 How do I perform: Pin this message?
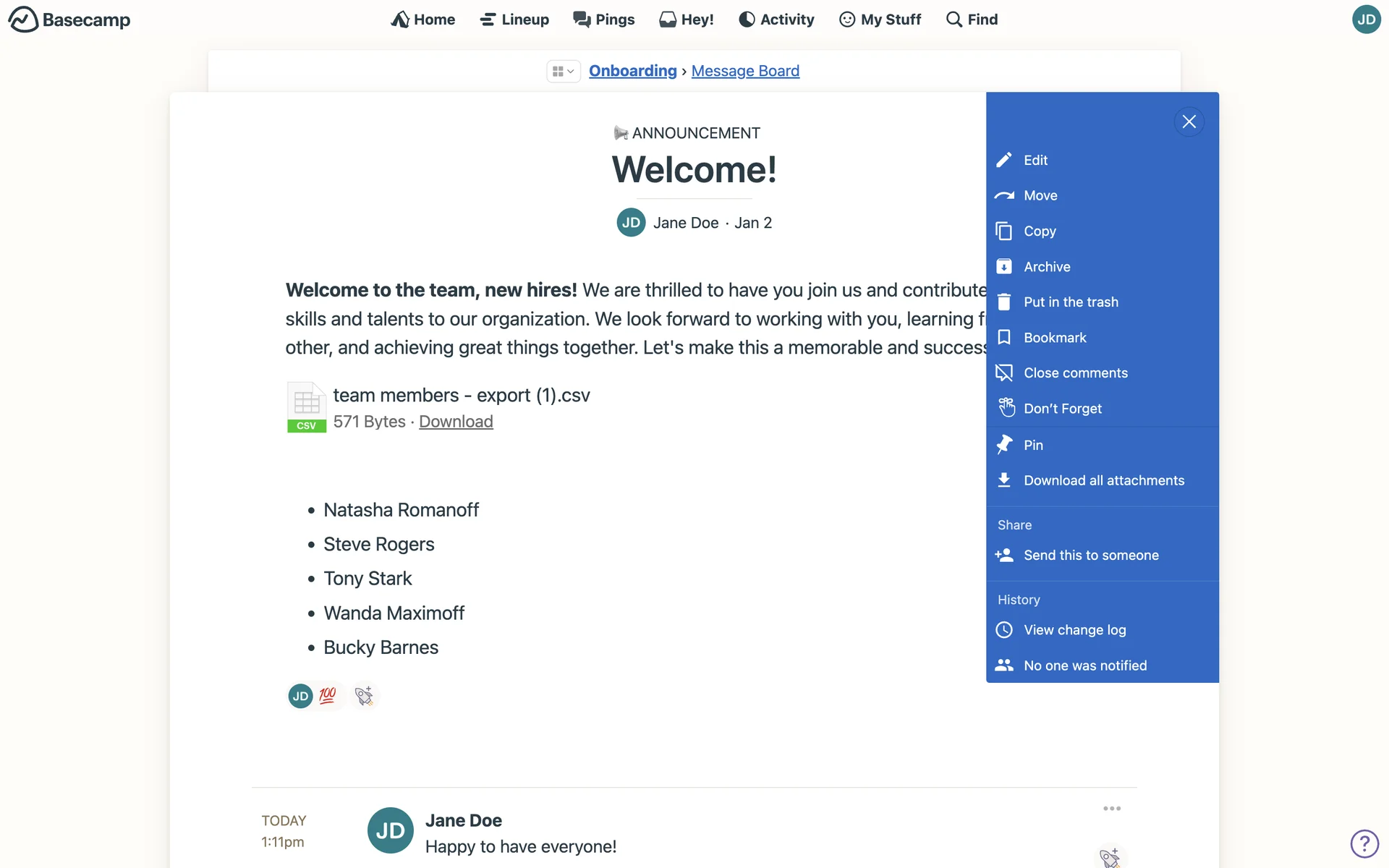[x=1032, y=445]
